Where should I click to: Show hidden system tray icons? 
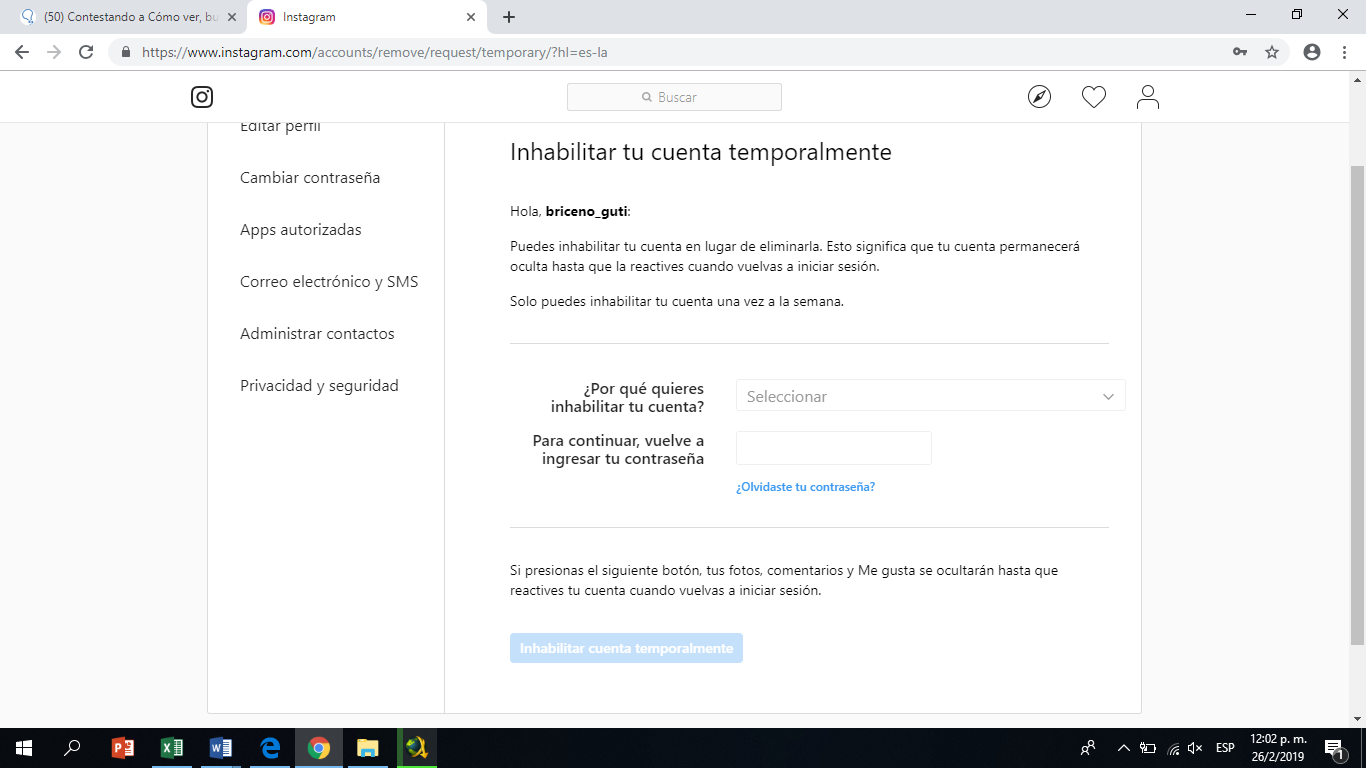click(1124, 748)
